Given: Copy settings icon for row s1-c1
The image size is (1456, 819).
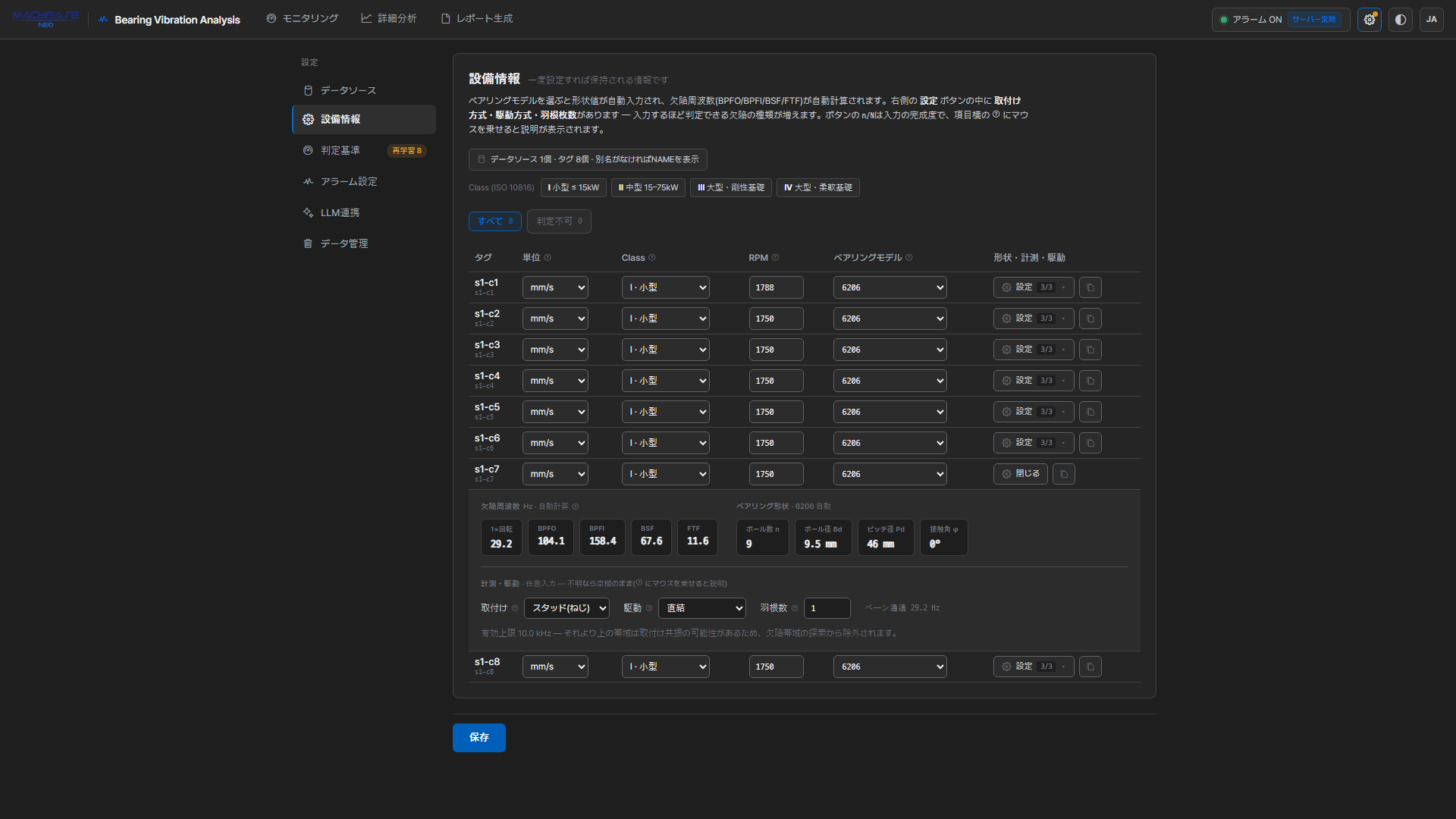Looking at the screenshot, I should [1090, 287].
